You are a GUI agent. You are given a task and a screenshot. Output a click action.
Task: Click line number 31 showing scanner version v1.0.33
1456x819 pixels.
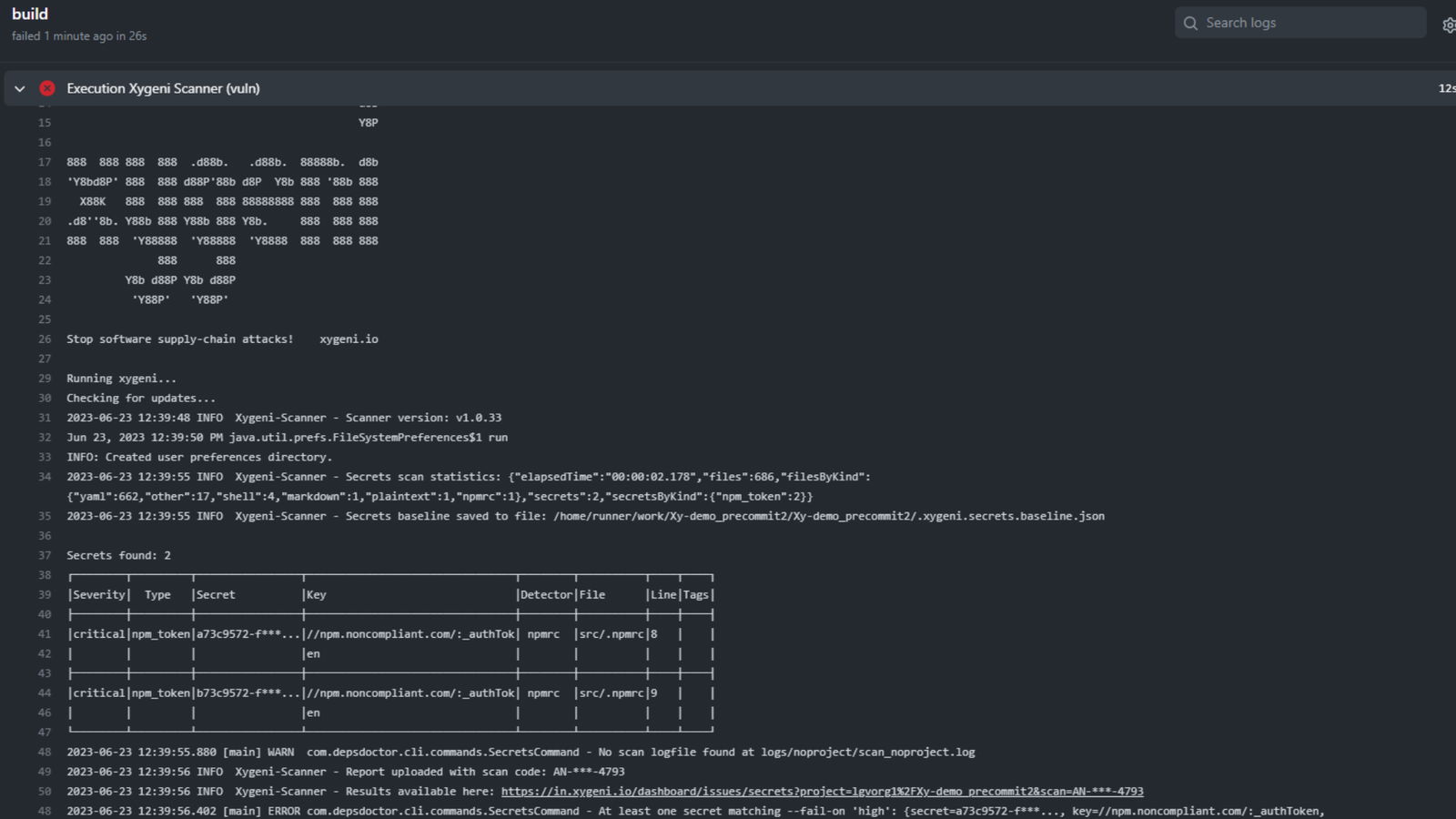[44, 417]
